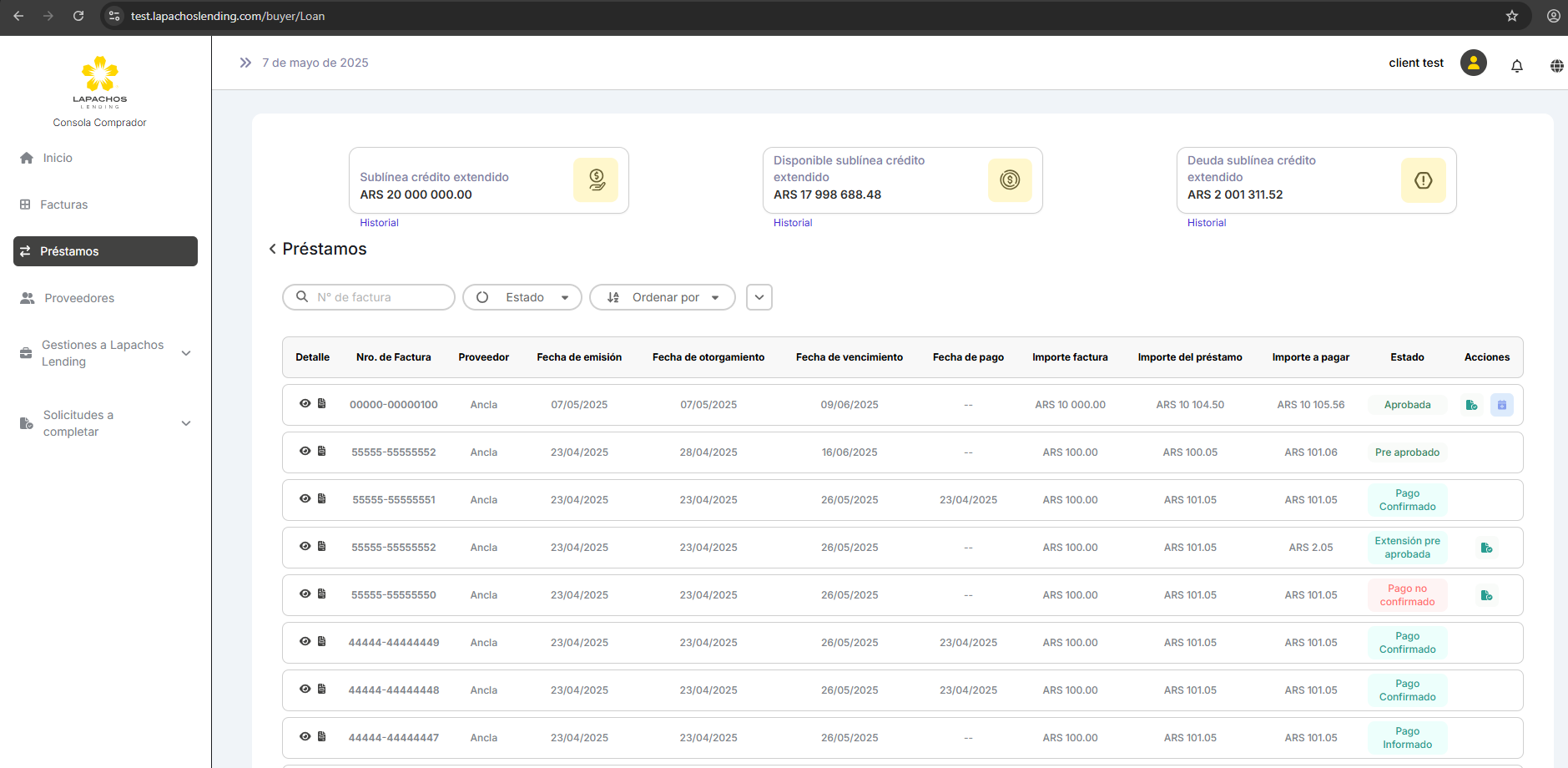The width and height of the screenshot is (1568, 768).
Task: Open Proveedores from the sidebar
Action: click(x=79, y=298)
